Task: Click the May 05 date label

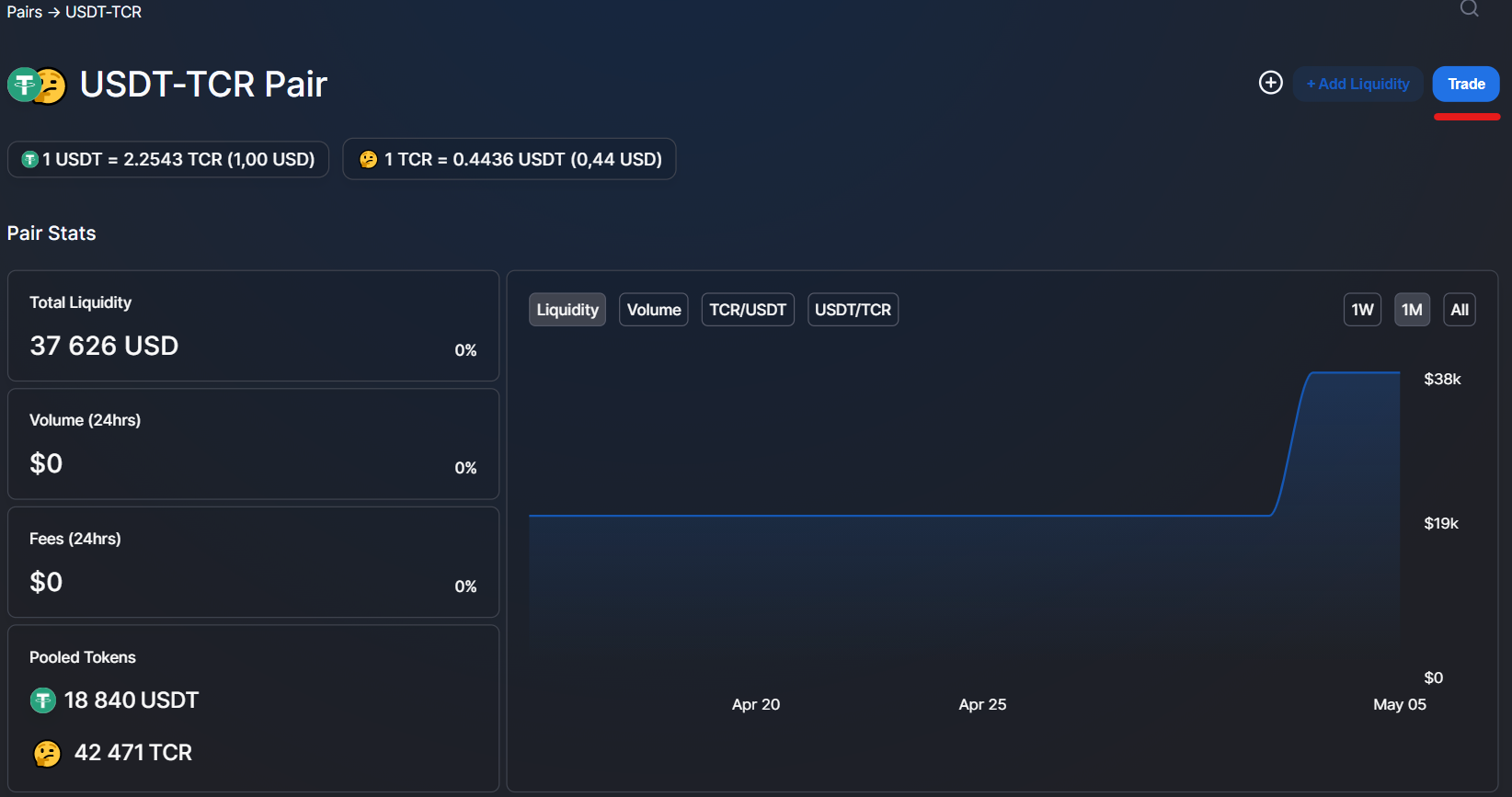Action: pyautogui.click(x=1400, y=704)
